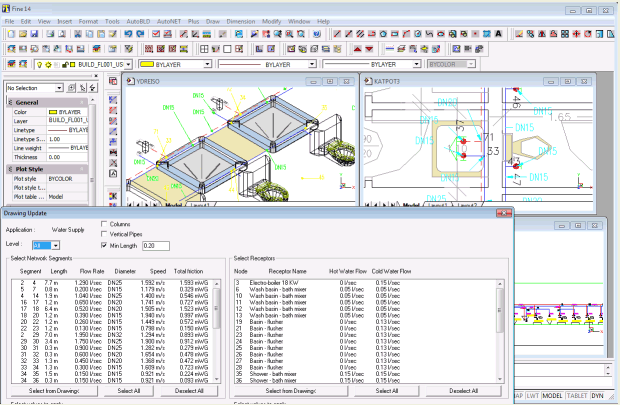
Task: Click Deselect All under Receptors
Action: (x=463, y=389)
